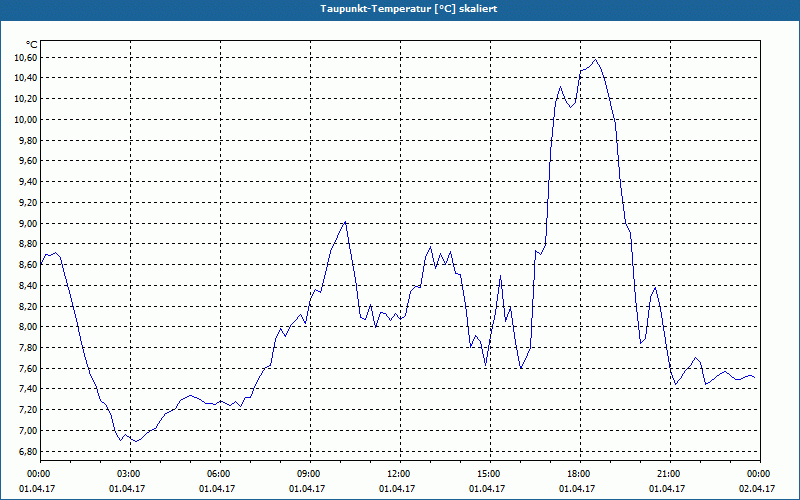Select the 7,00 temperature label
800x500 pixels.
coord(28,431)
